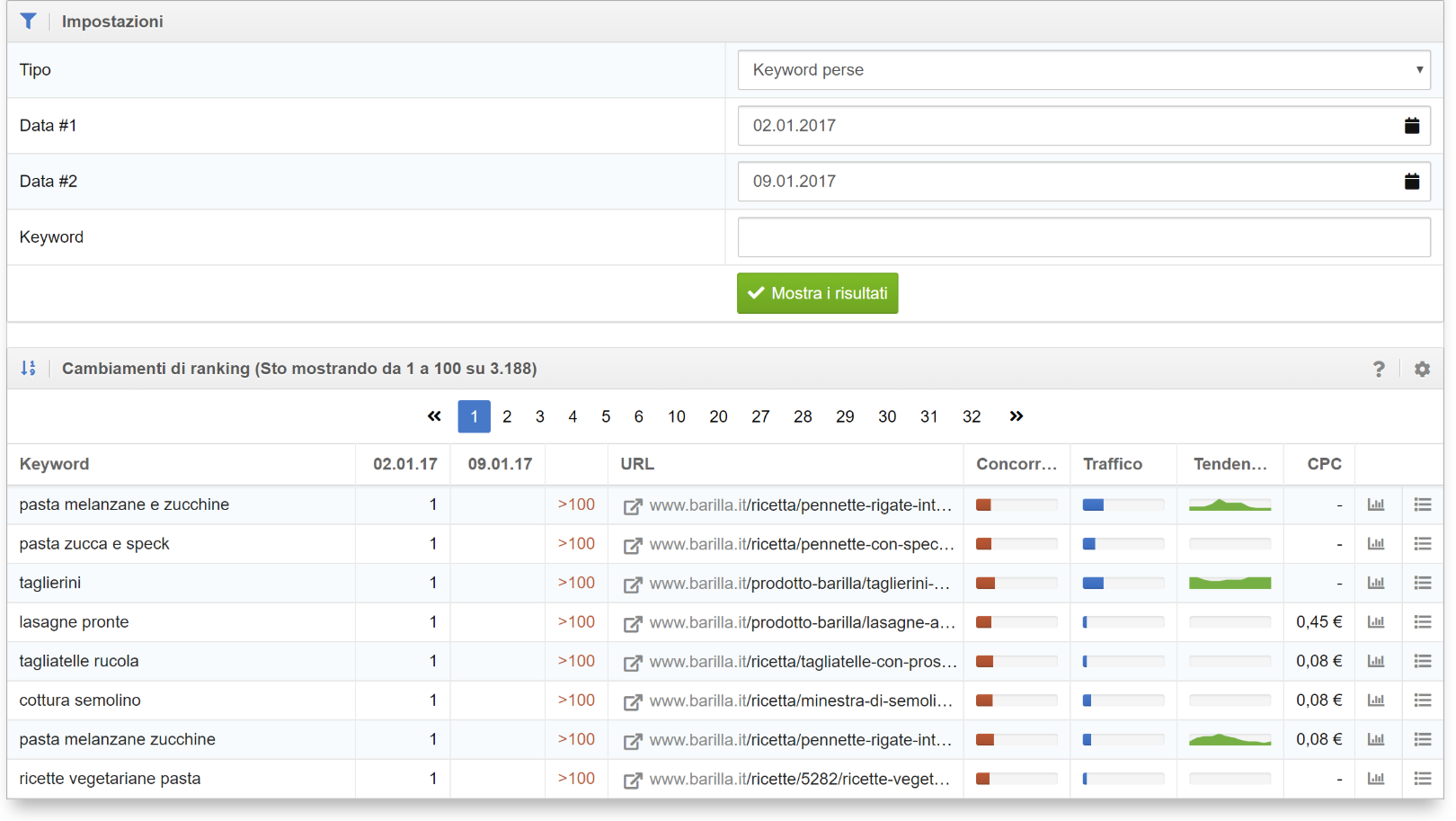This screenshot has width=1456, height=821.
Task: Sort by the Tendenza column header
Action: tap(1230, 464)
